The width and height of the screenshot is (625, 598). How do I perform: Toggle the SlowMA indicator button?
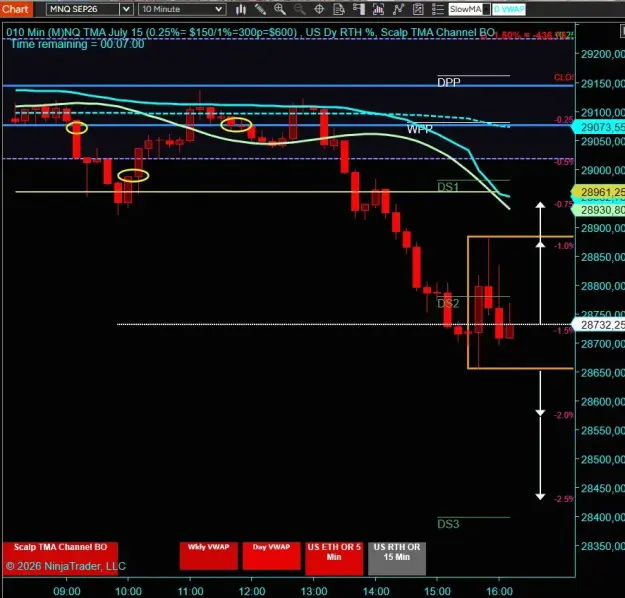(x=470, y=9)
